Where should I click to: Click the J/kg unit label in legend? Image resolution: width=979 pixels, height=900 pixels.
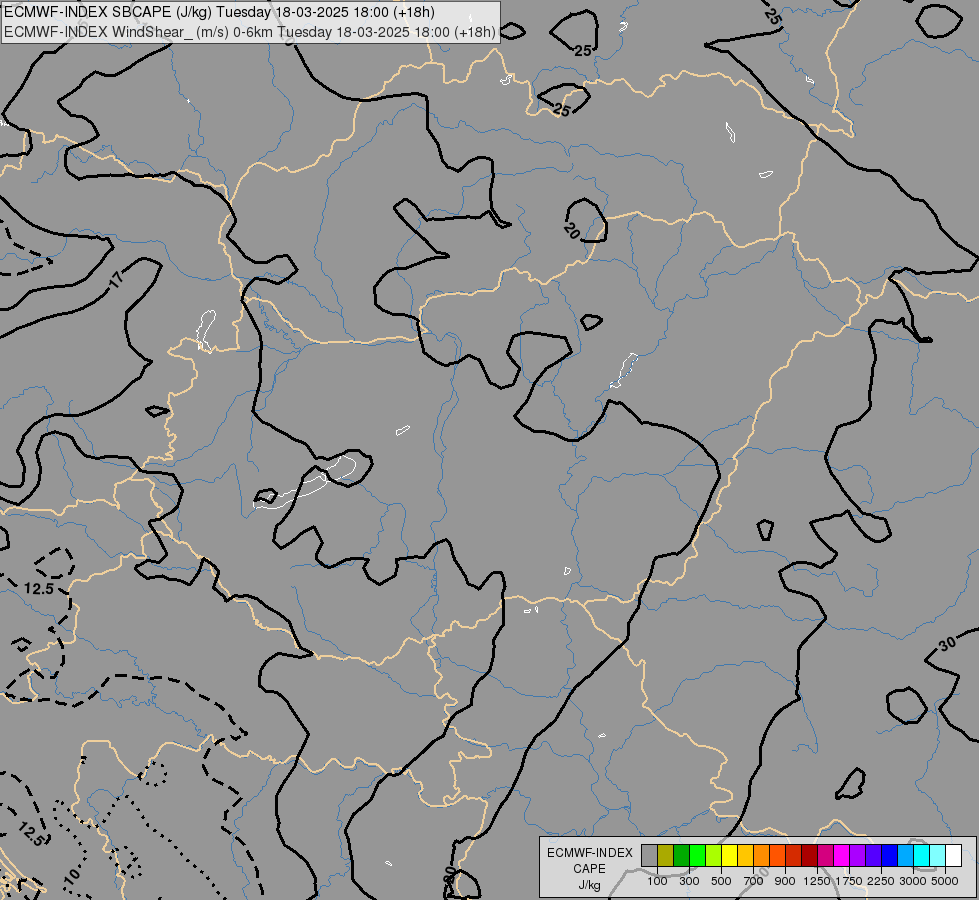click(589, 885)
